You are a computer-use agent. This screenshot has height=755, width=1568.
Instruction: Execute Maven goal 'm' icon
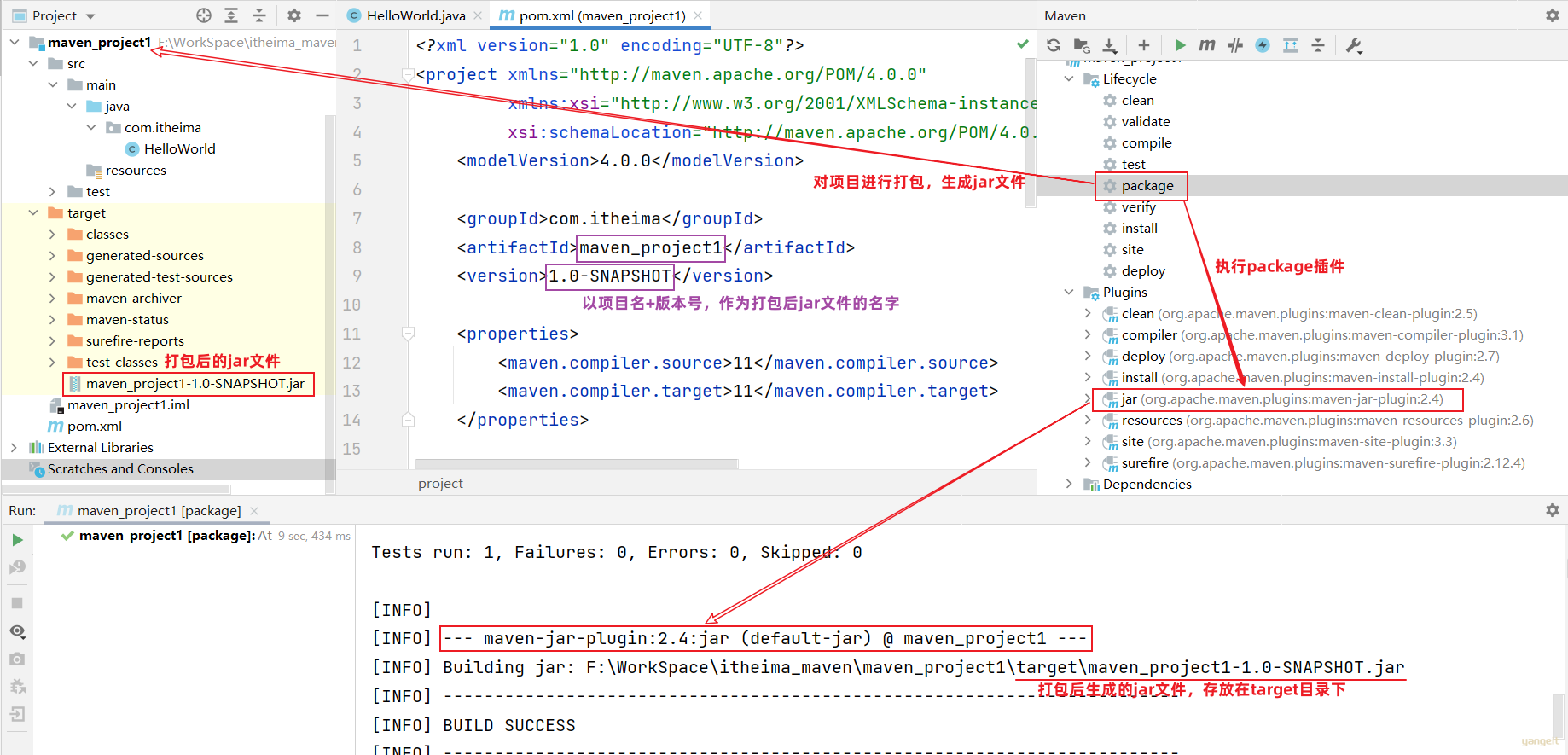[x=1207, y=45]
